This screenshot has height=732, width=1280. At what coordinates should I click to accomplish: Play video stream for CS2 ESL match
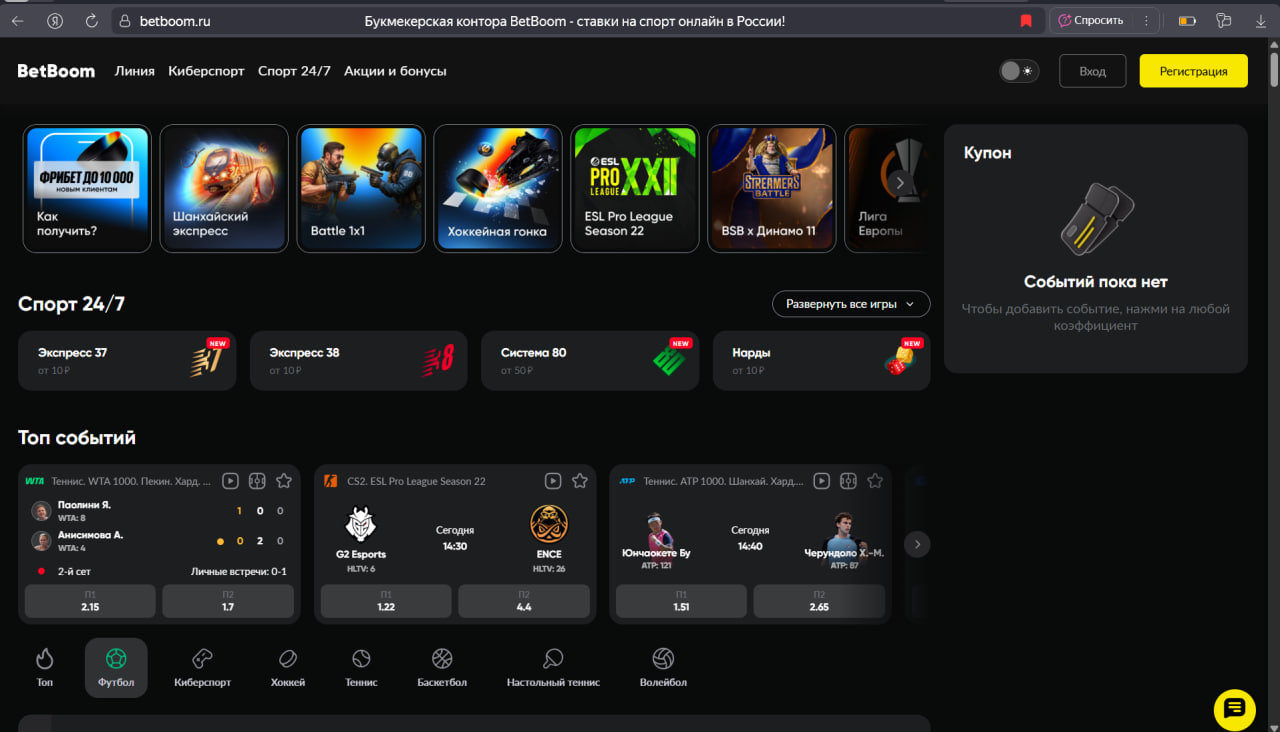point(553,481)
